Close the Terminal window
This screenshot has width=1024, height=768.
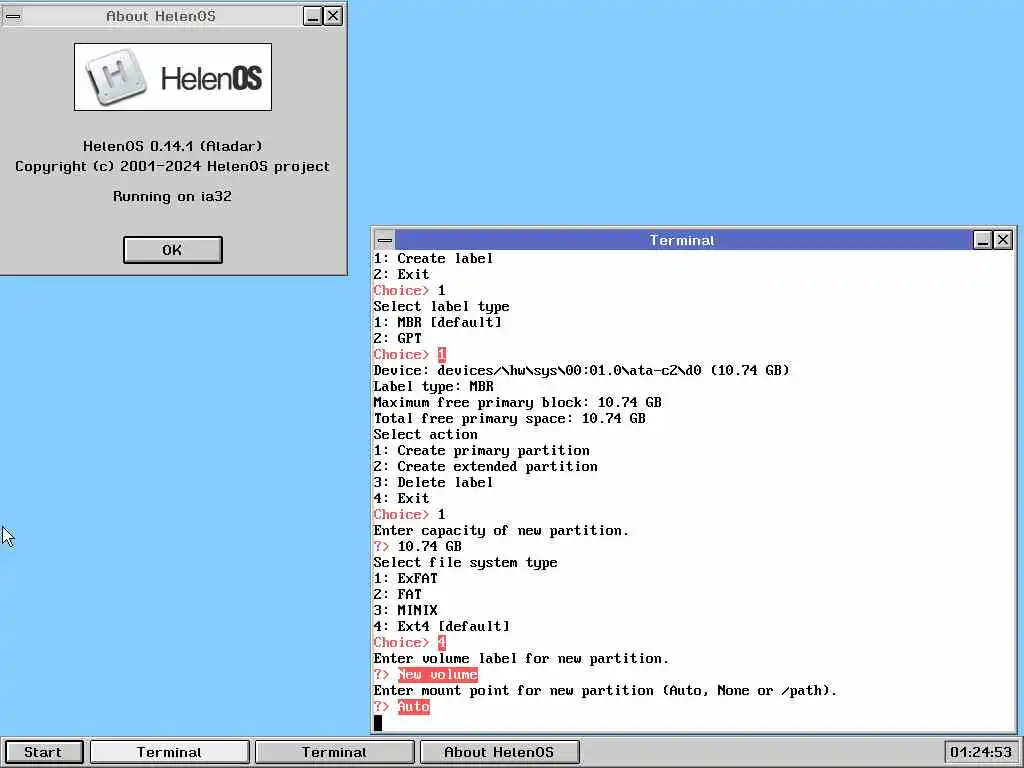(1003, 240)
